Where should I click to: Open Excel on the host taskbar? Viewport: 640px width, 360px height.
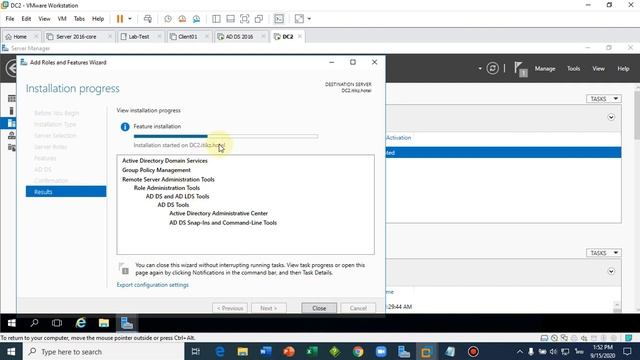[x=312, y=352]
